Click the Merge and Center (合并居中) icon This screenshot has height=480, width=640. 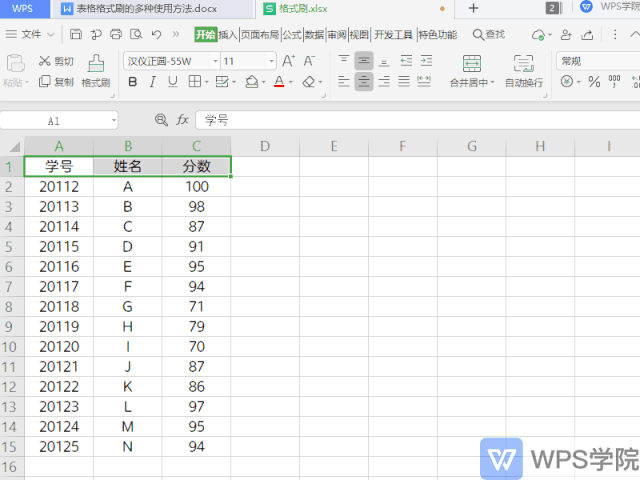[472, 64]
